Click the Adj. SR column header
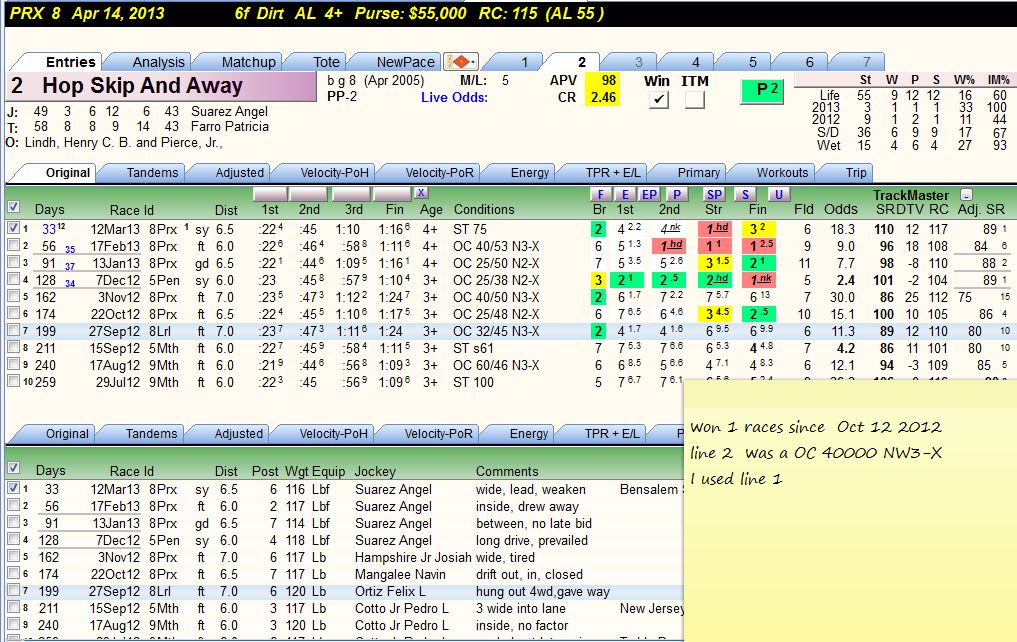This screenshot has width=1017, height=642. pyautogui.click(x=981, y=209)
